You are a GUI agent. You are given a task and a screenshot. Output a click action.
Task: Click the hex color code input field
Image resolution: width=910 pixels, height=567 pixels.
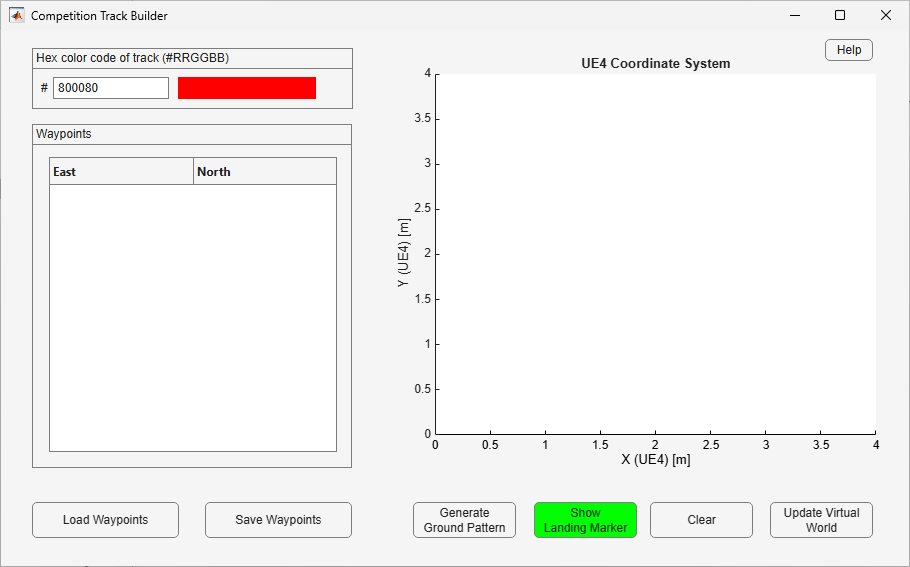tap(111, 88)
